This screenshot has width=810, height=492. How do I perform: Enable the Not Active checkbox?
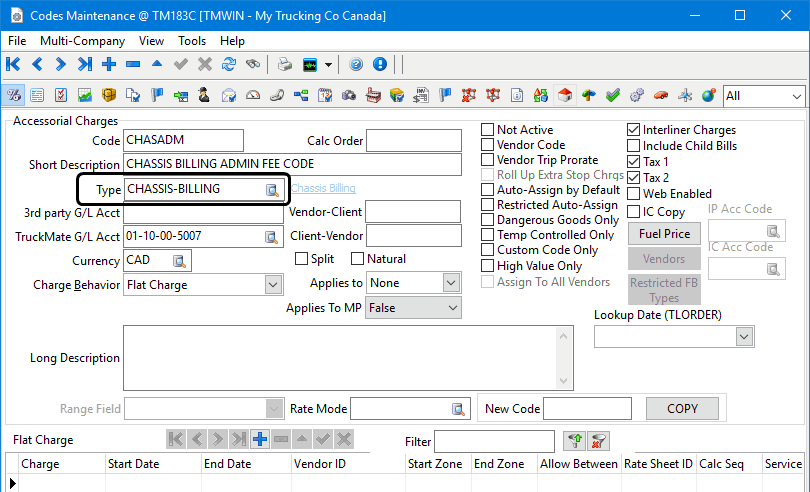488,130
